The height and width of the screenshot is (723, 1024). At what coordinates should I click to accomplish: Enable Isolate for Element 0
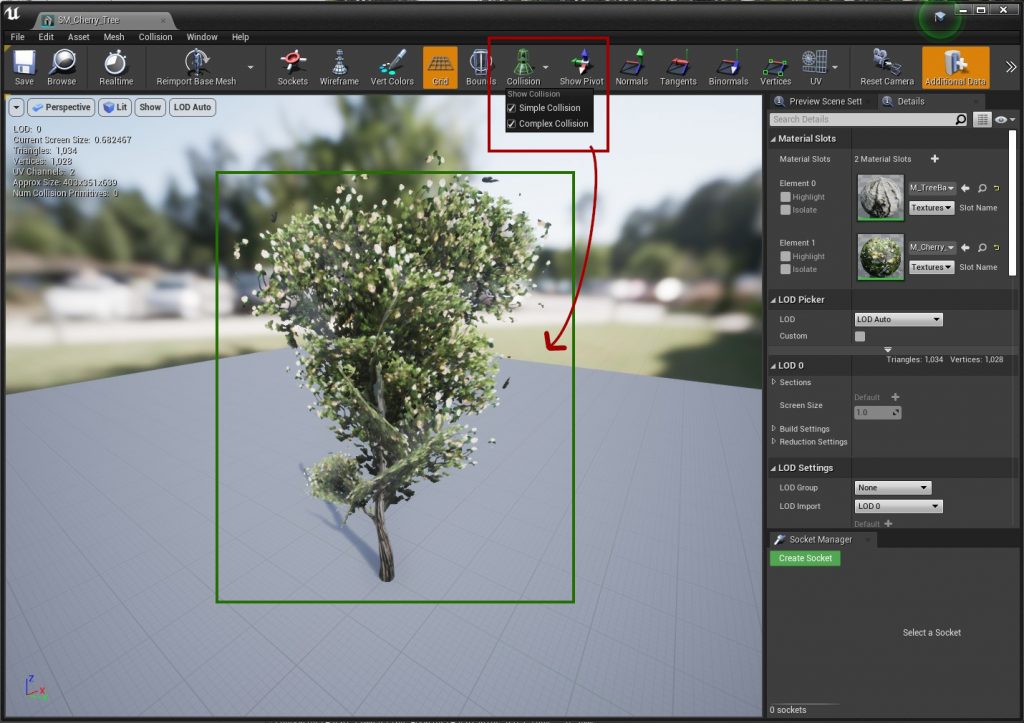coord(786,210)
